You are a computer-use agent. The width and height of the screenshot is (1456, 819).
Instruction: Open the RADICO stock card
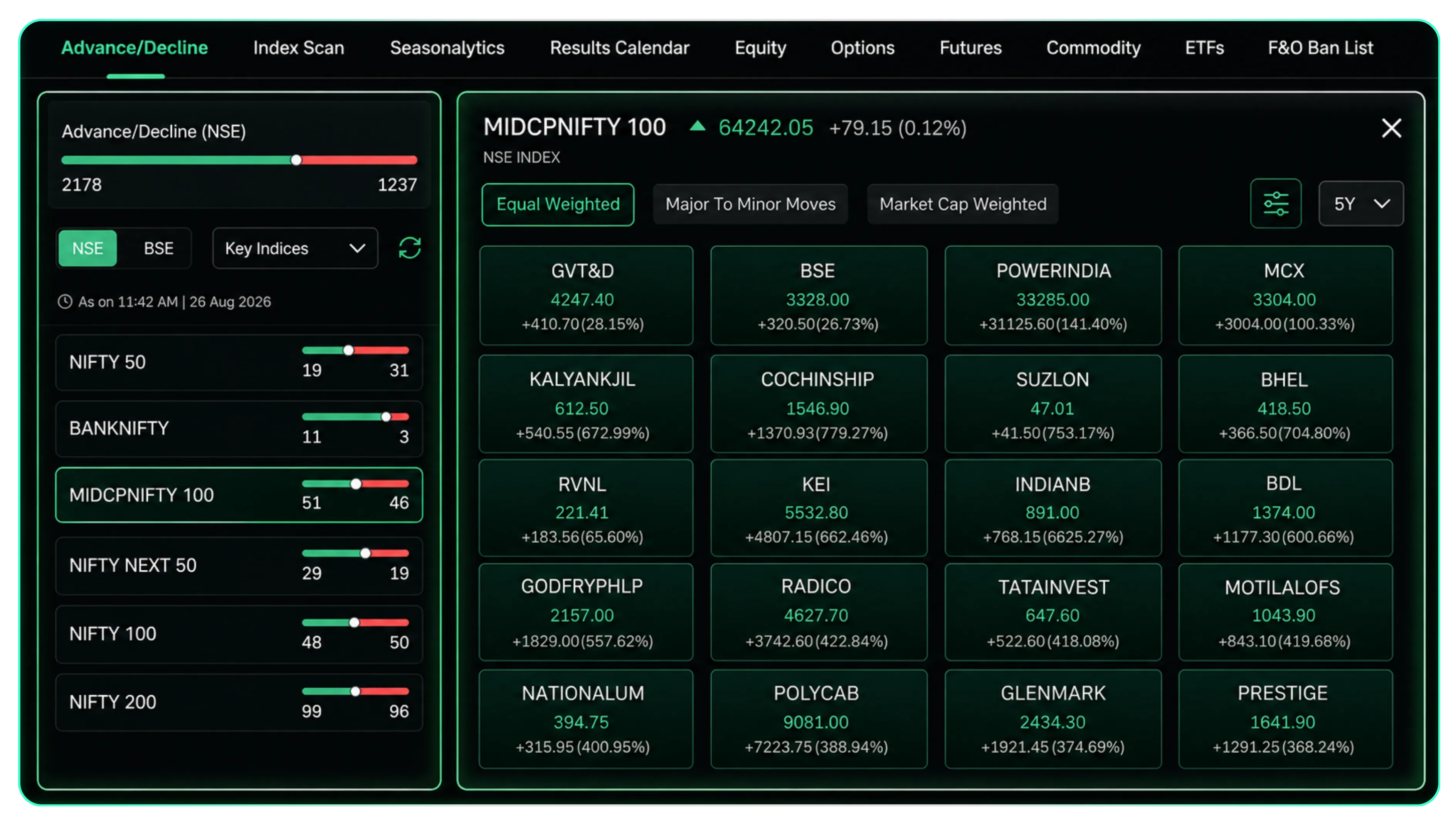click(x=819, y=612)
